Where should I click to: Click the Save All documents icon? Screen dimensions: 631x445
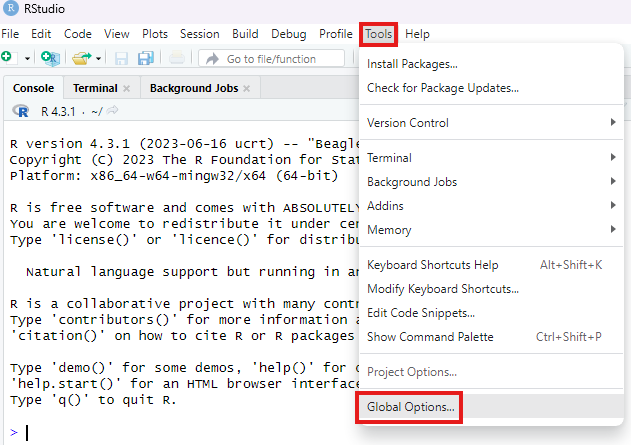click(146, 58)
